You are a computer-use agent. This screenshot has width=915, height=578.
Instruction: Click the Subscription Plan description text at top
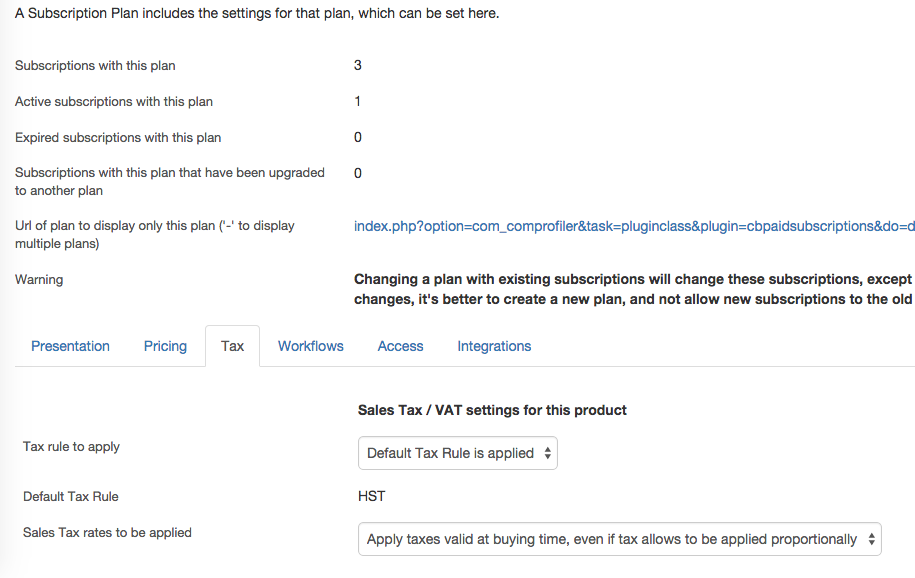[257, 13]
